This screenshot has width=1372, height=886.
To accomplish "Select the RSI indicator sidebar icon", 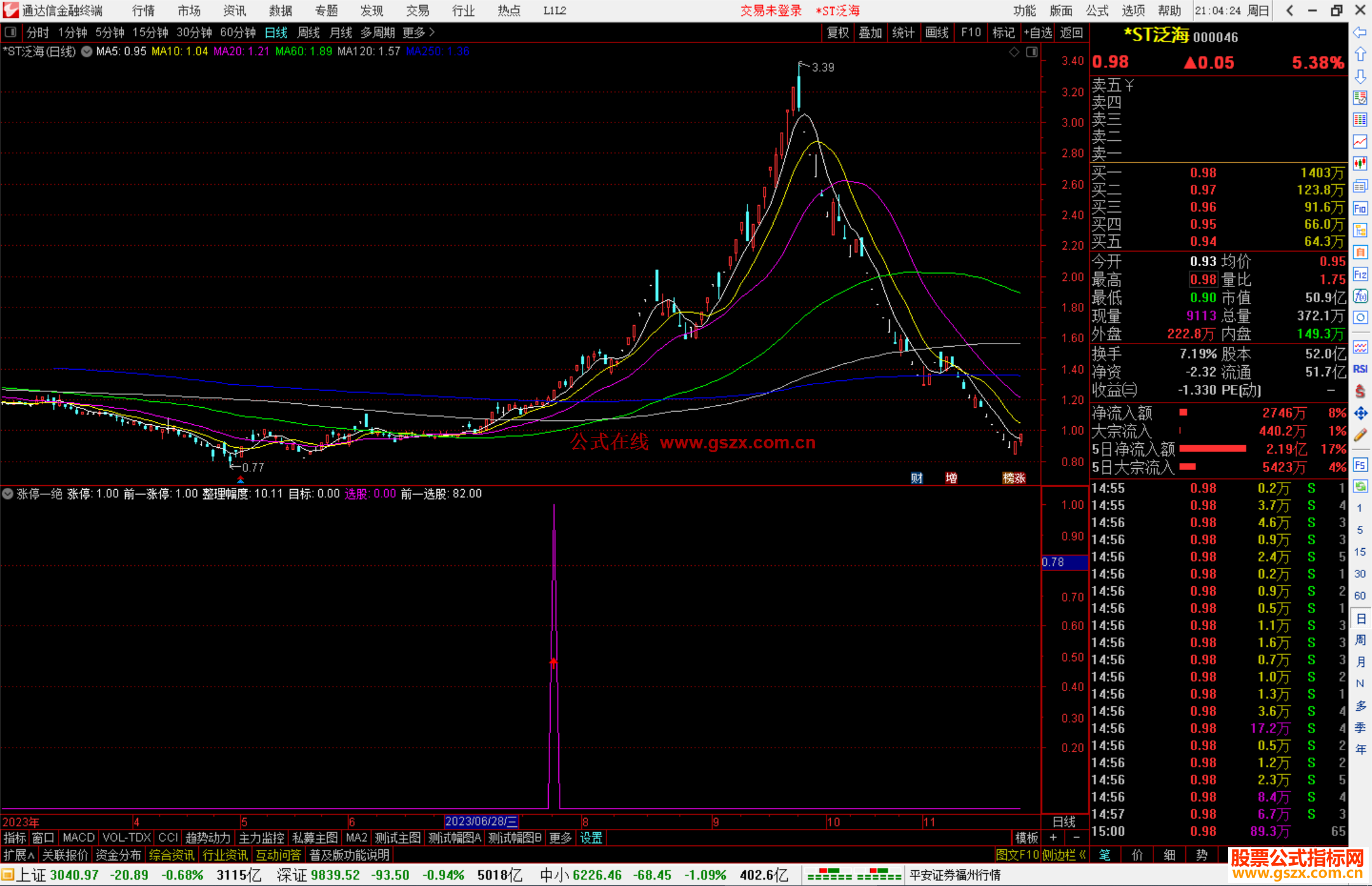I will (1360, 369).
